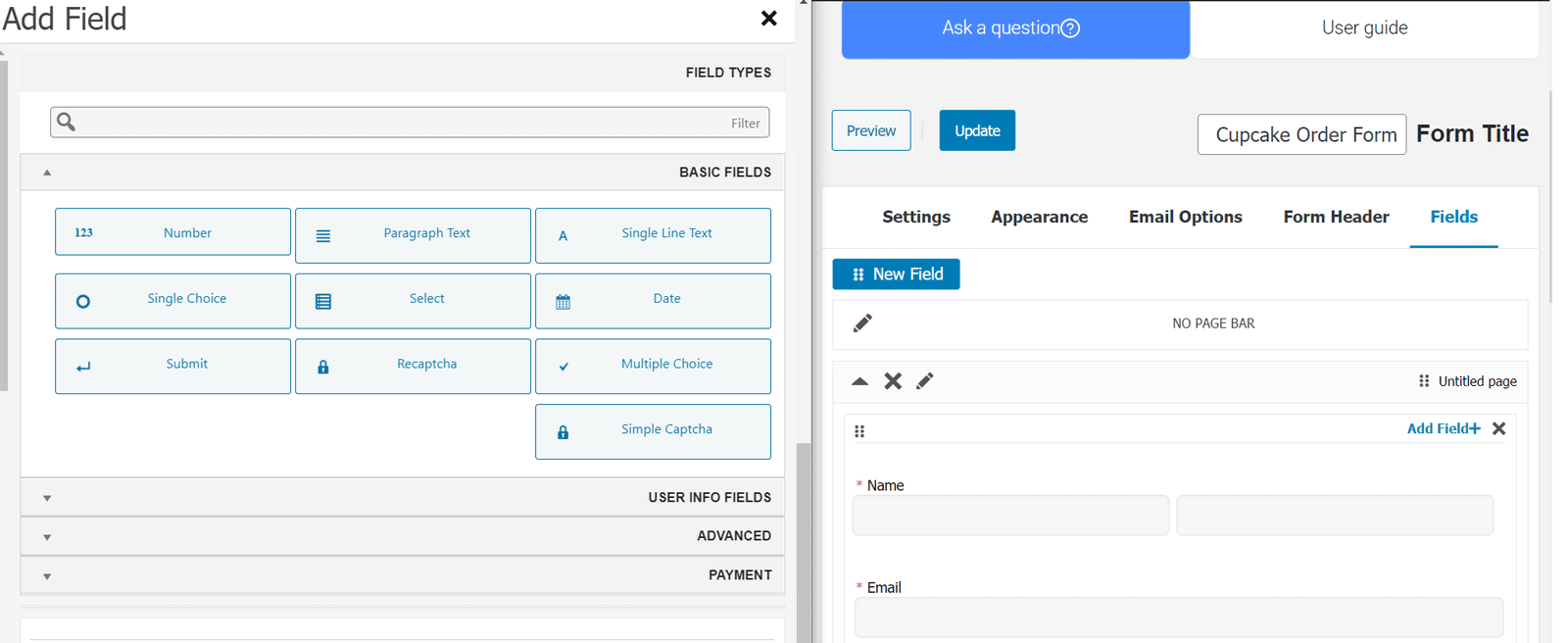The width and height of the screenshot is (1568, 643).
Task: Add a Select field
Action: 413,301
